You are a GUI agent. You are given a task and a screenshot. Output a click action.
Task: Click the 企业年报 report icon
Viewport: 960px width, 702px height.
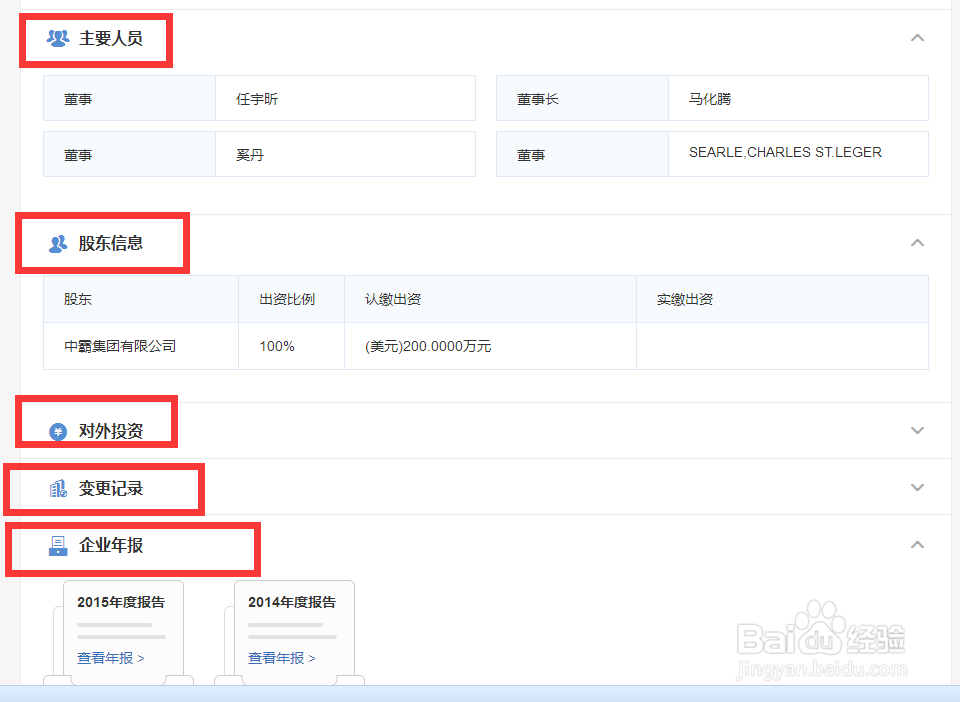pyautogui.click(x=56, y=546)
